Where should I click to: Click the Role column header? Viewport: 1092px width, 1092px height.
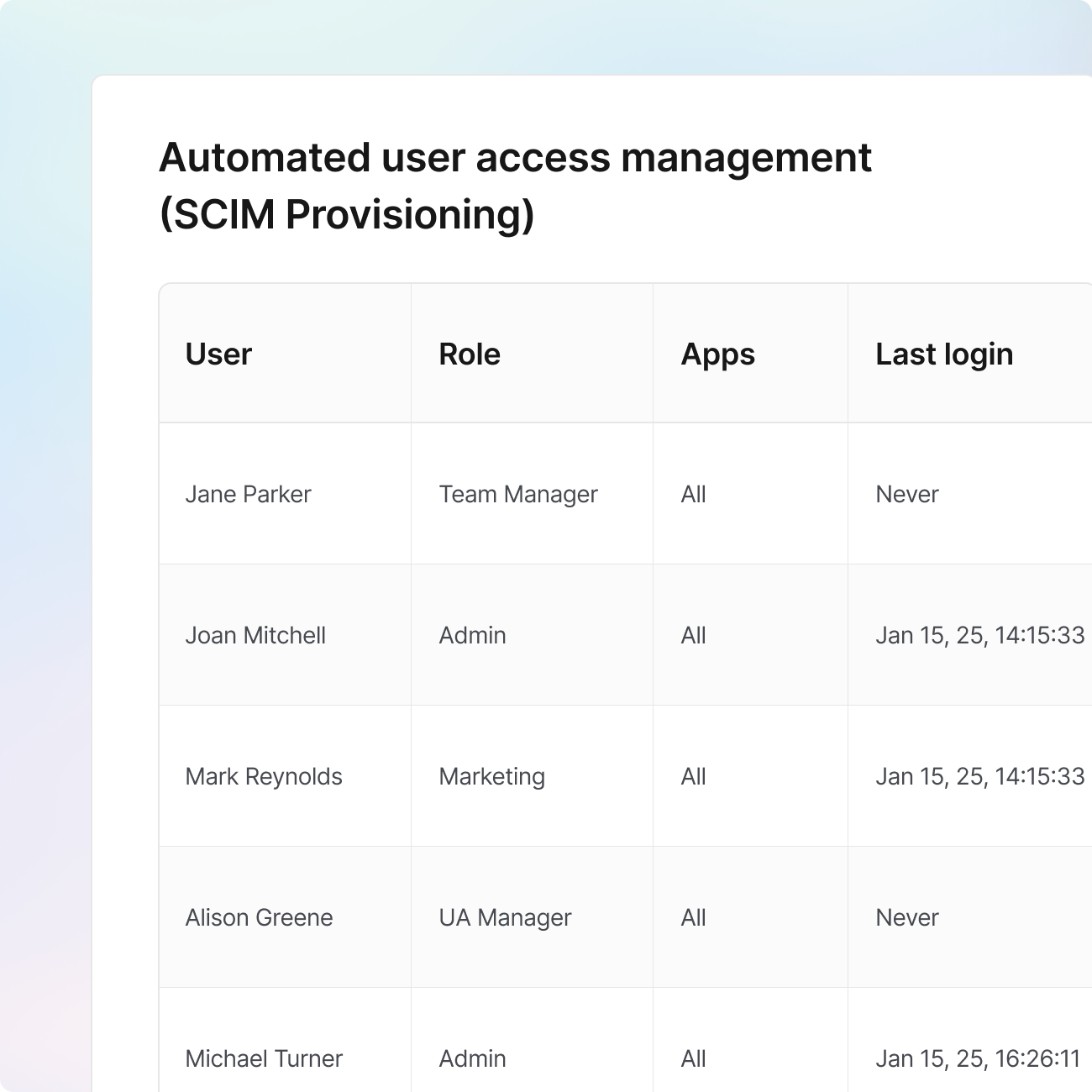pos(469,354)
